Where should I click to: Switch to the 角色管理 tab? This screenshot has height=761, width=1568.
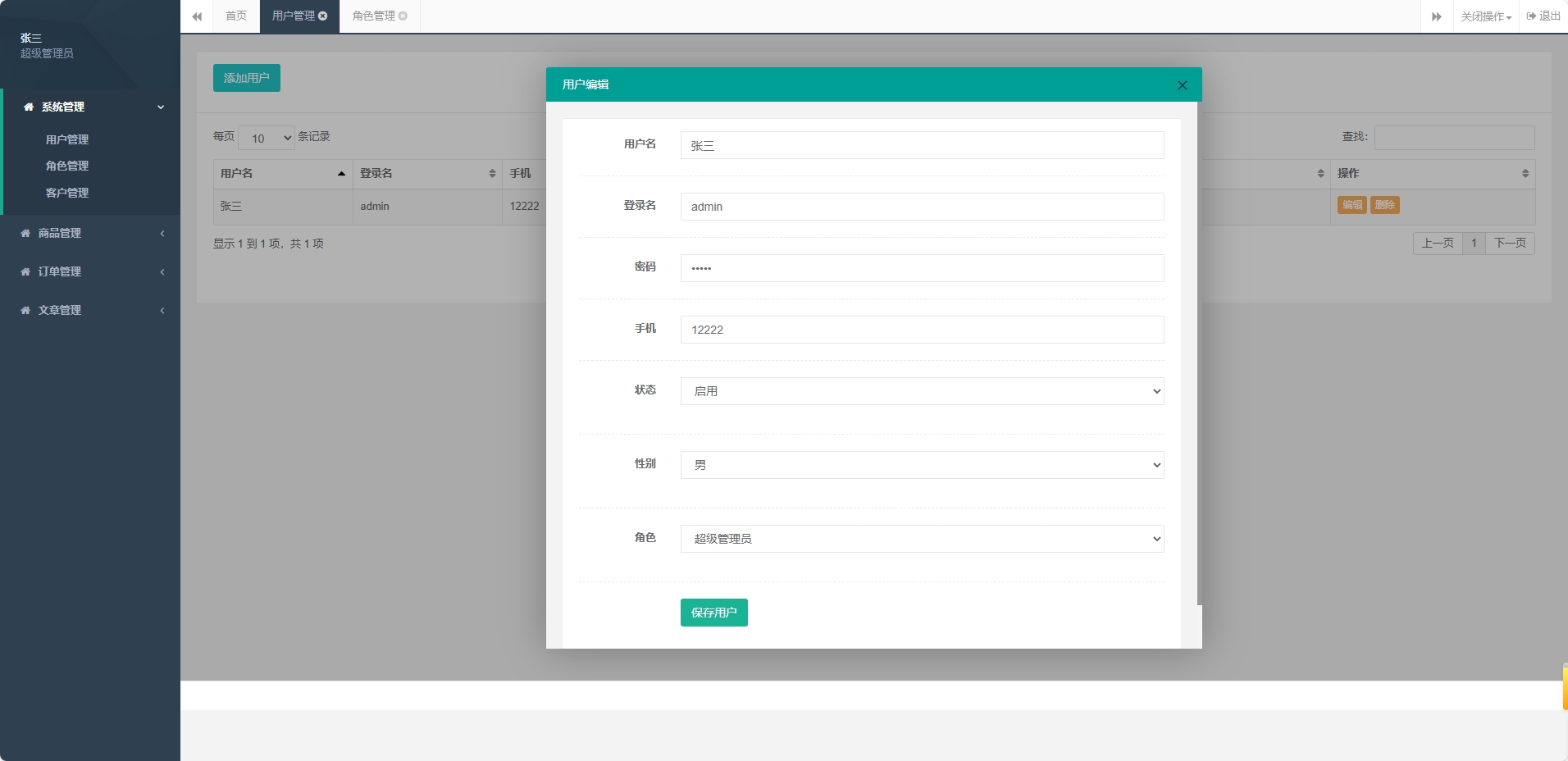[x=373, y=16]
